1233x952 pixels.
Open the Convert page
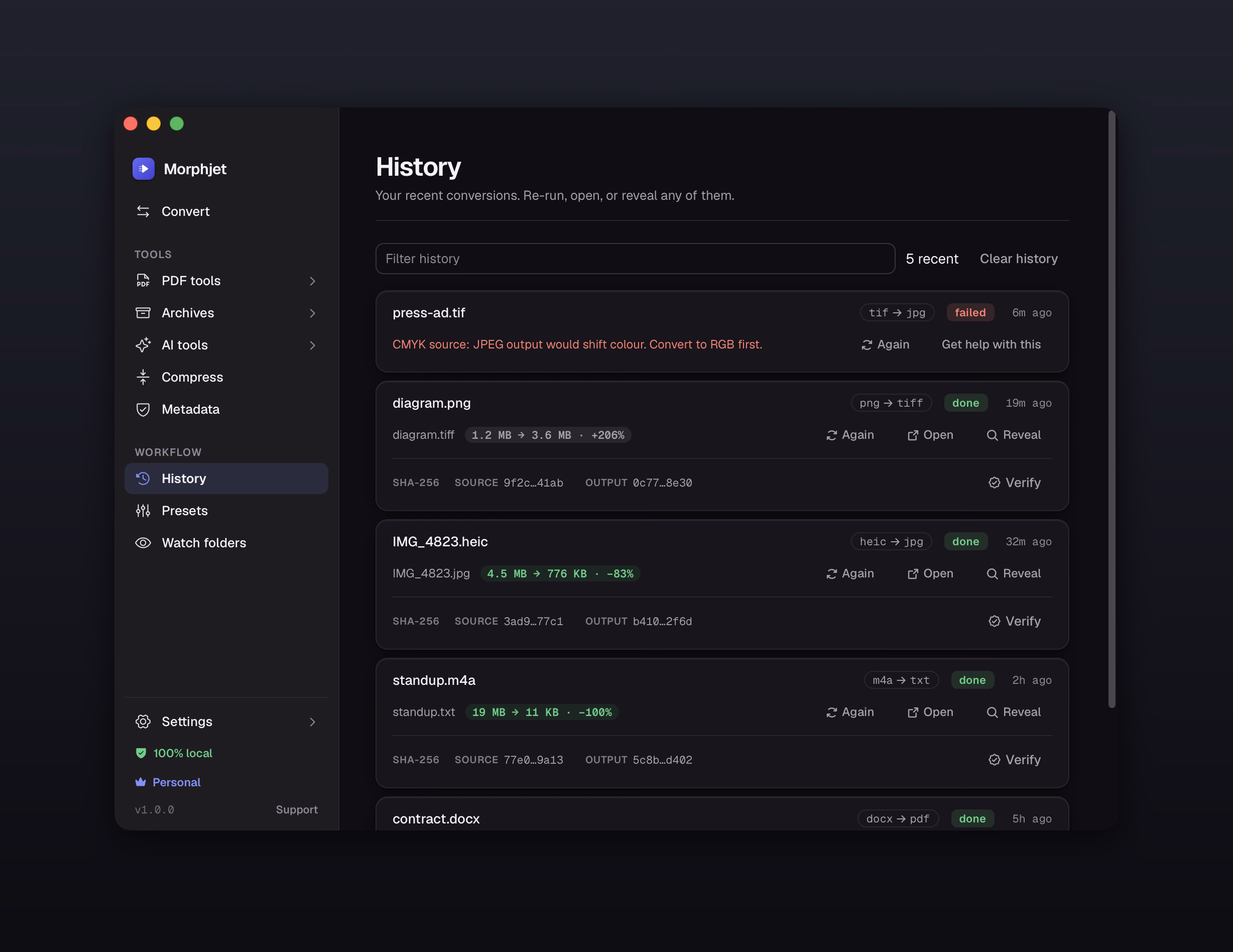point(226,211)
